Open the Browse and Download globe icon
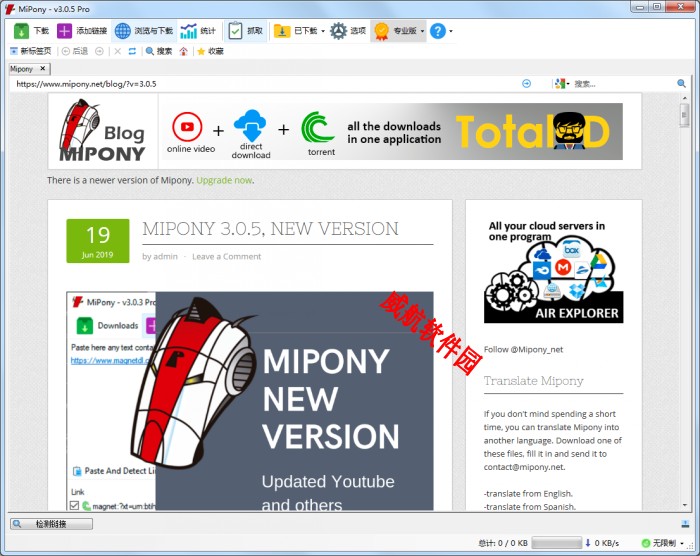The image size is (700, 556). click(122, 31)
